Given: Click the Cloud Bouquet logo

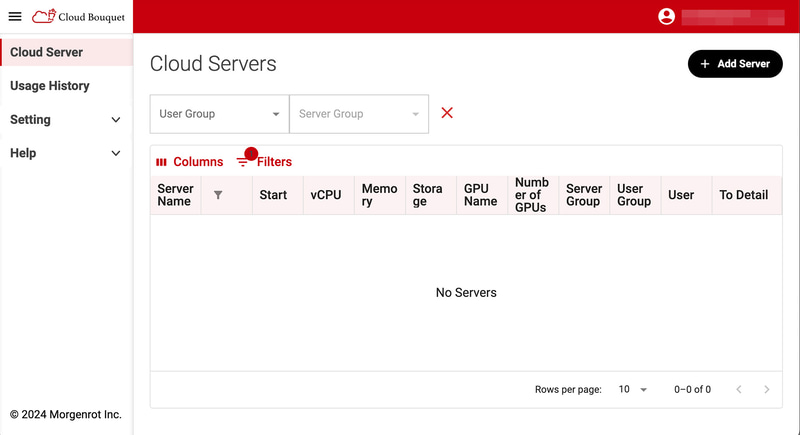Looking at the screenshot, I should (x=78, y=16).
